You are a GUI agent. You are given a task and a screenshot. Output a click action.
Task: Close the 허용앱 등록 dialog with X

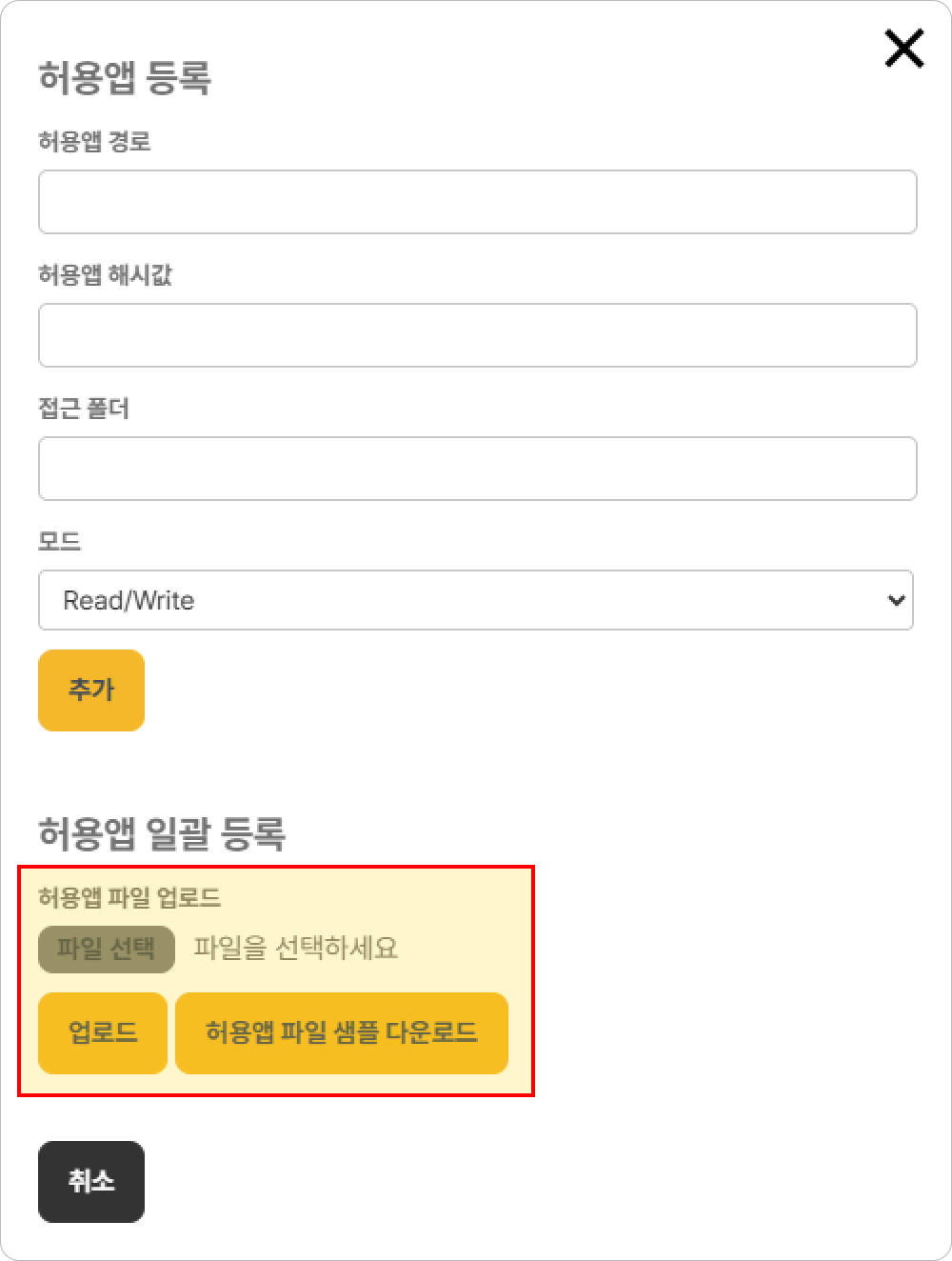point(903,49)
